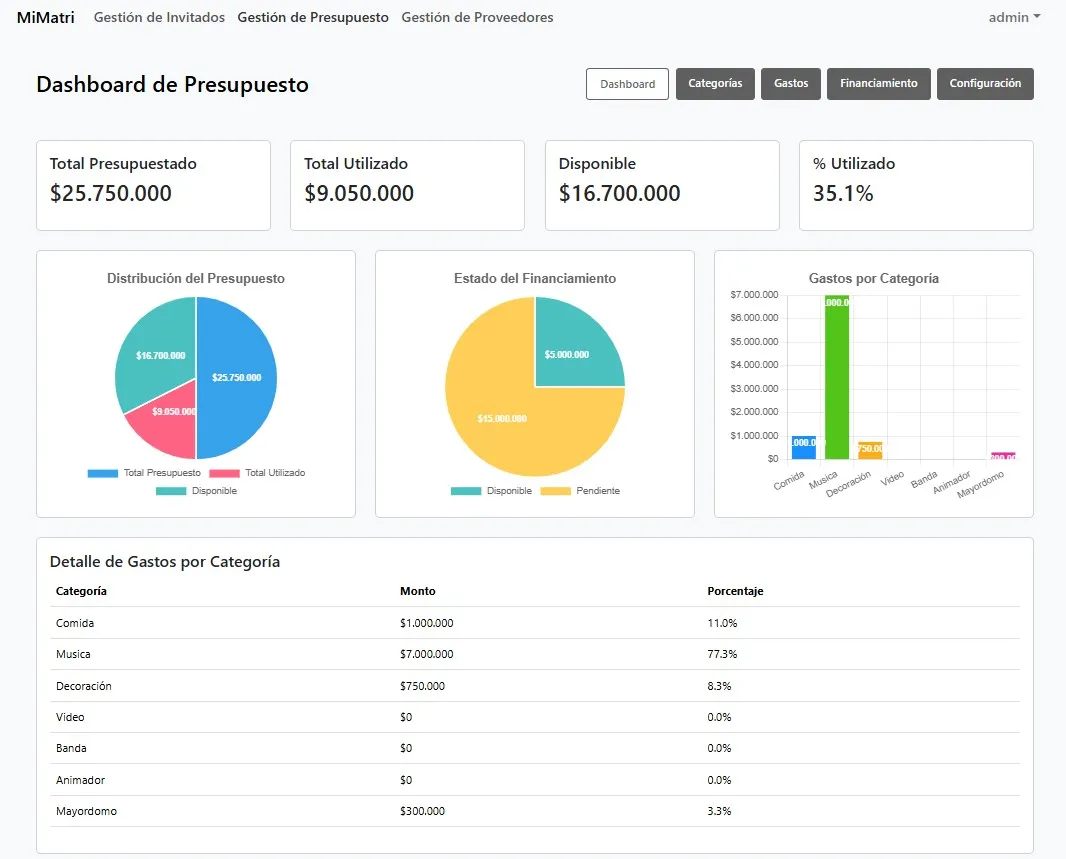Open the Configuración page
Image resolution: width=1066 pixels, height=859 pixels.
pos(985,84)
